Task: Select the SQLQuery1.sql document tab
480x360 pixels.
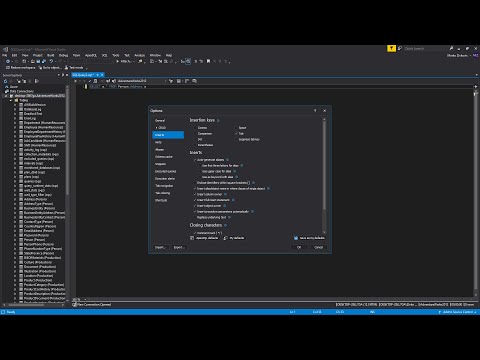Action: pos(83,75)
